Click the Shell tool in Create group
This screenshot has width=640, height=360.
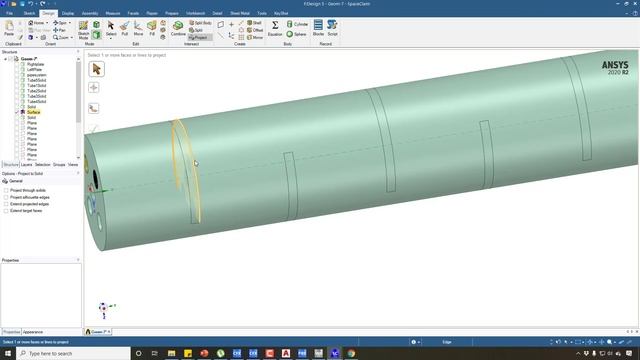(x=254, y=23)
